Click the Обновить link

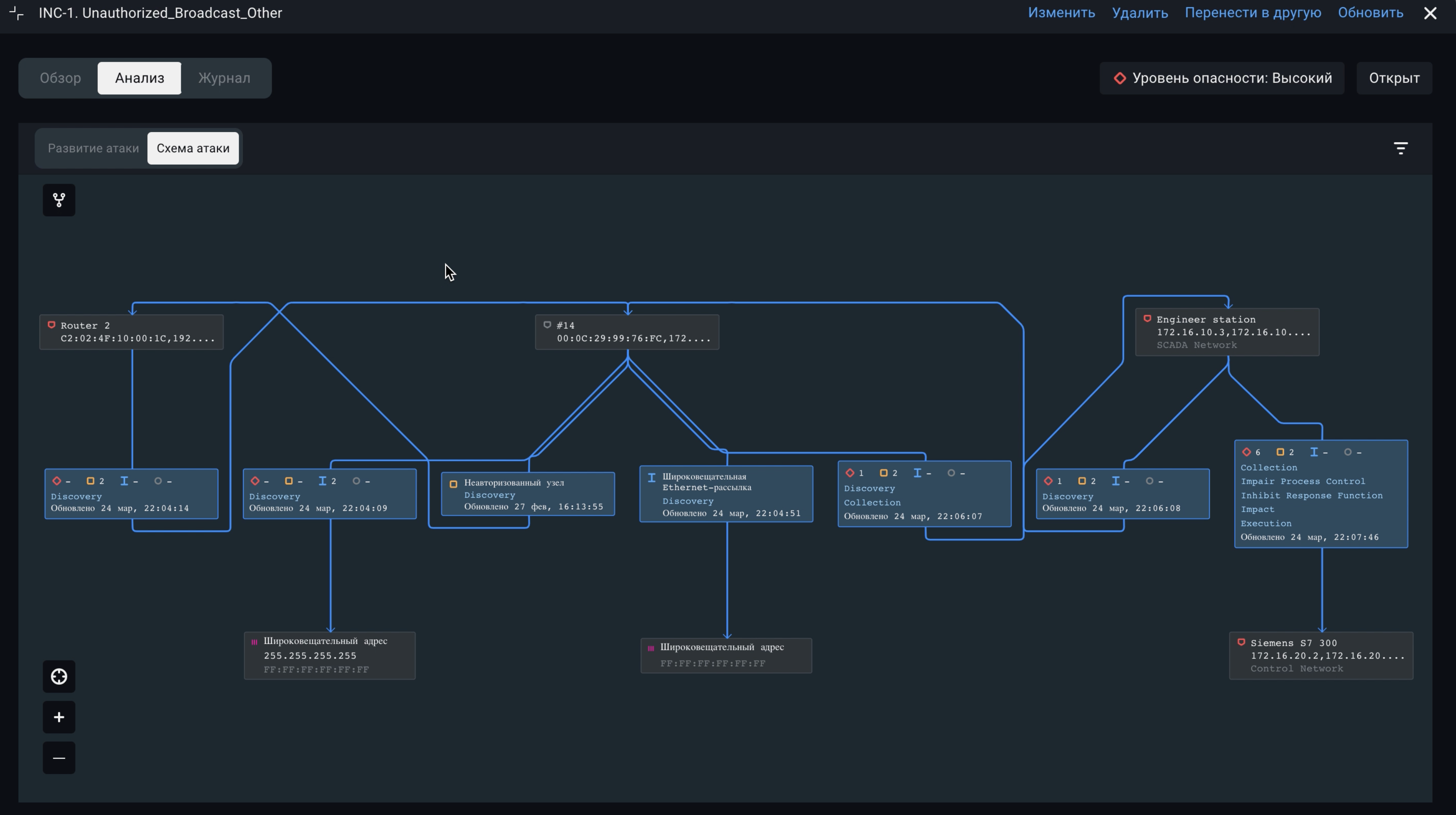point(1370,13)
